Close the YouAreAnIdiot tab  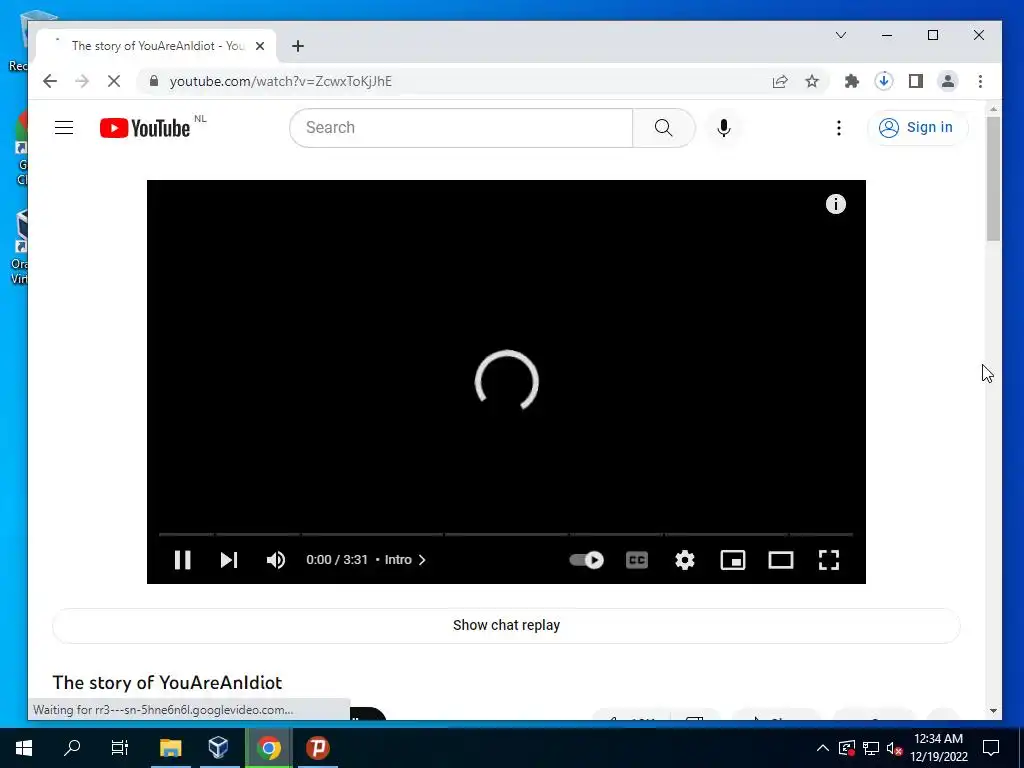tap(260, 46)
